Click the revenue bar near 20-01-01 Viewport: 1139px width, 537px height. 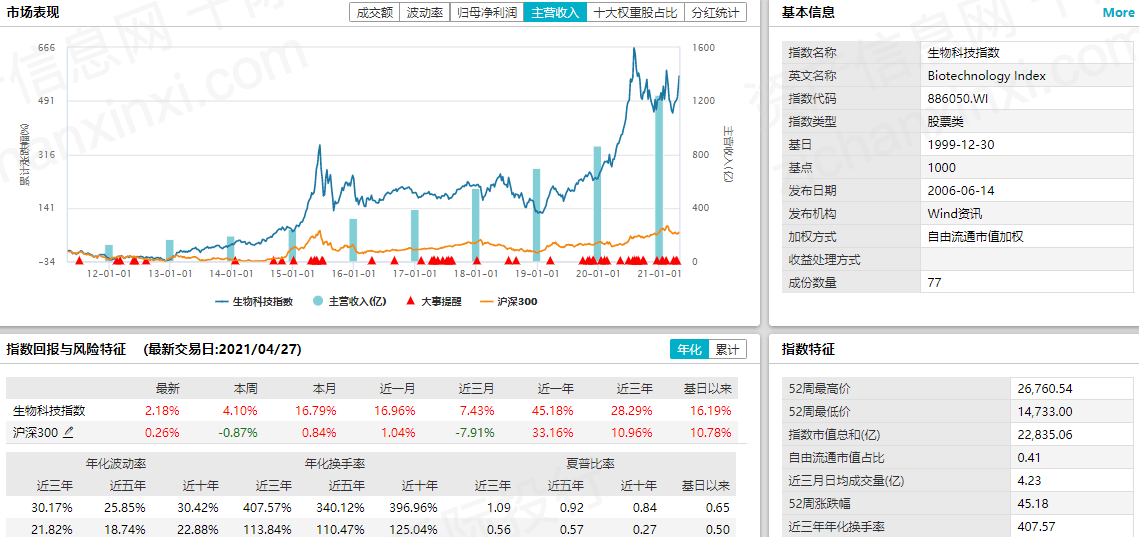597,200
